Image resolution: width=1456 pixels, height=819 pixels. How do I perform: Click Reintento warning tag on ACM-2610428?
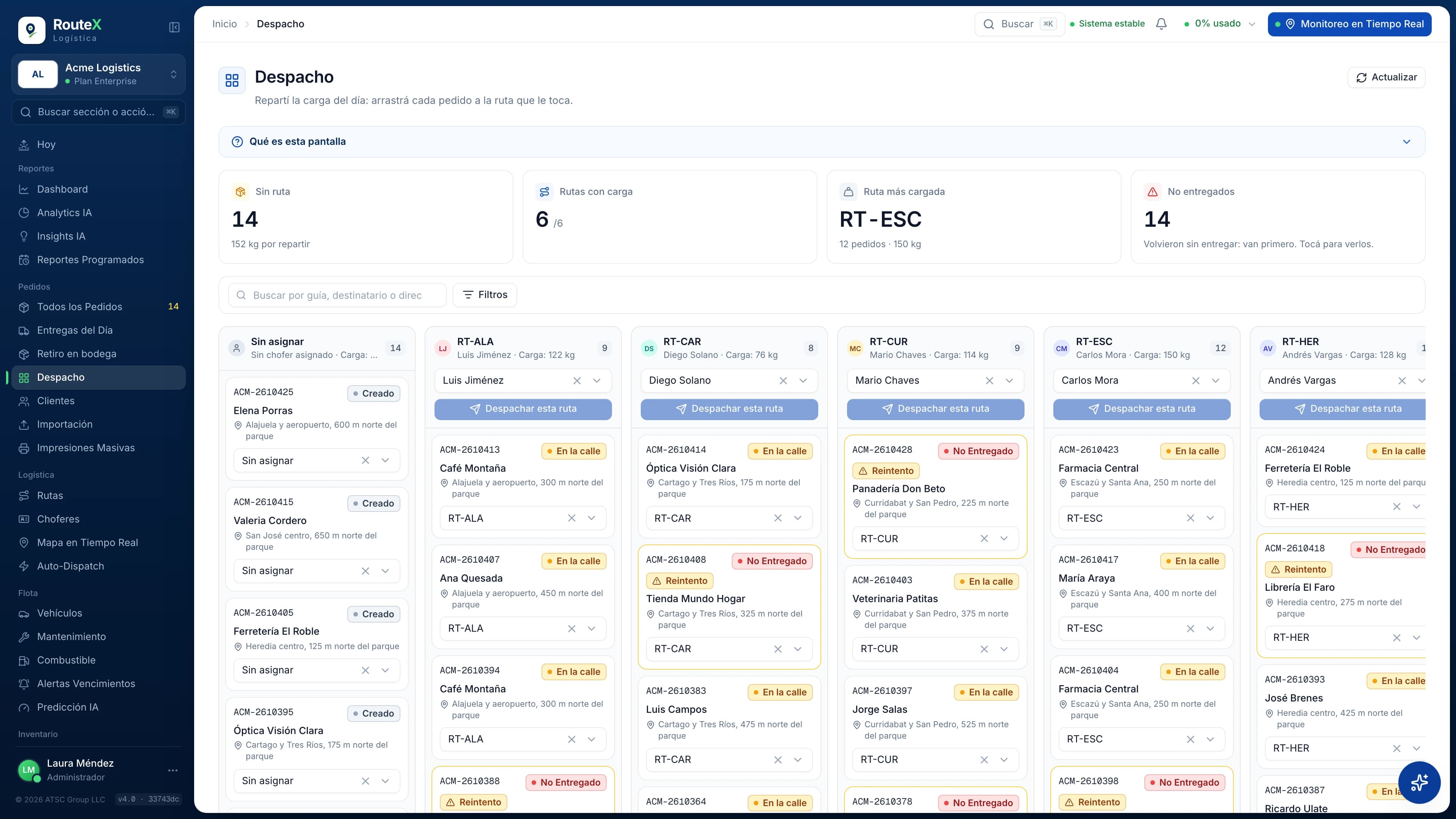886,471
